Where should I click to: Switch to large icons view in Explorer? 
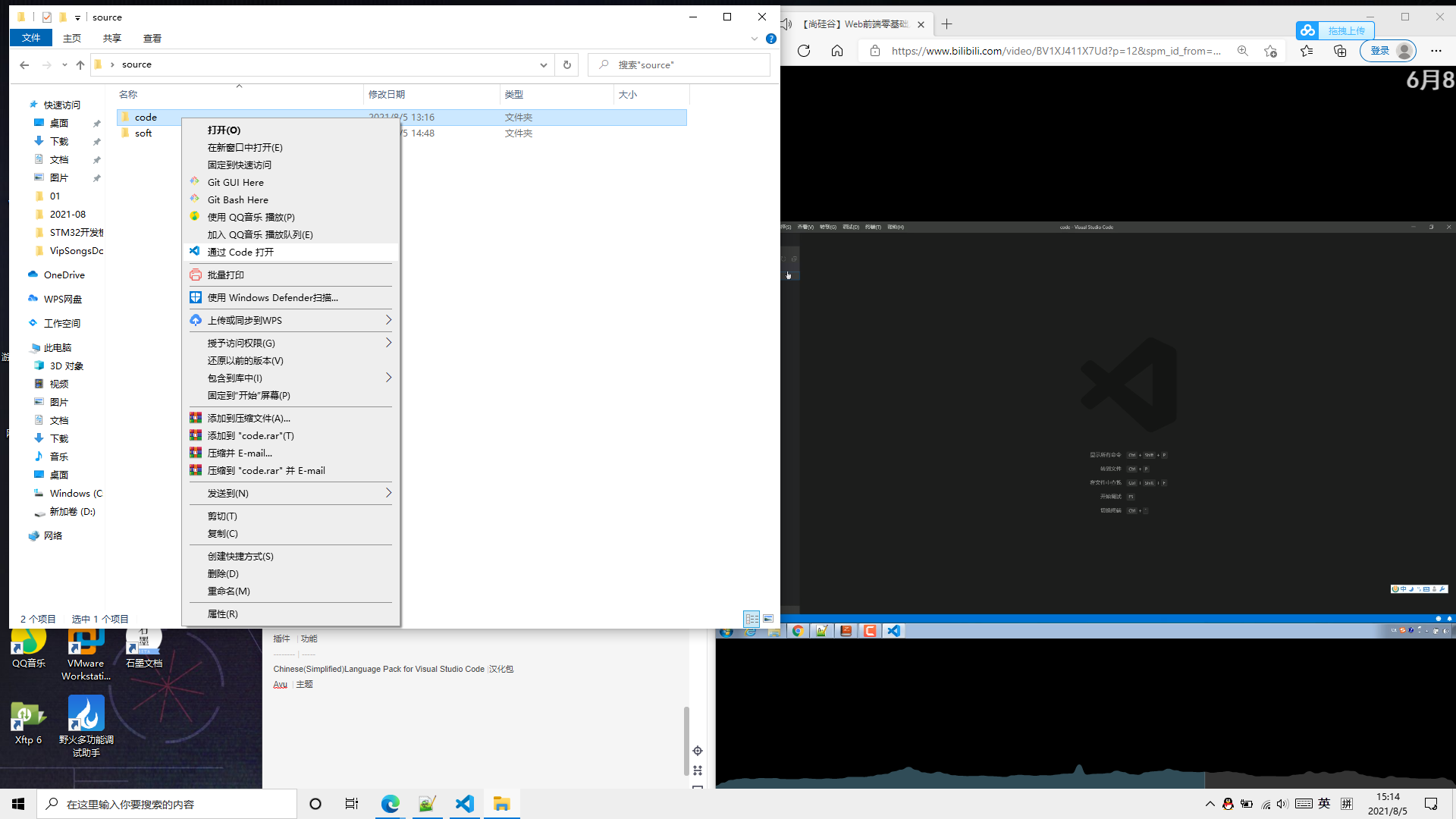[x=768, y=619]
